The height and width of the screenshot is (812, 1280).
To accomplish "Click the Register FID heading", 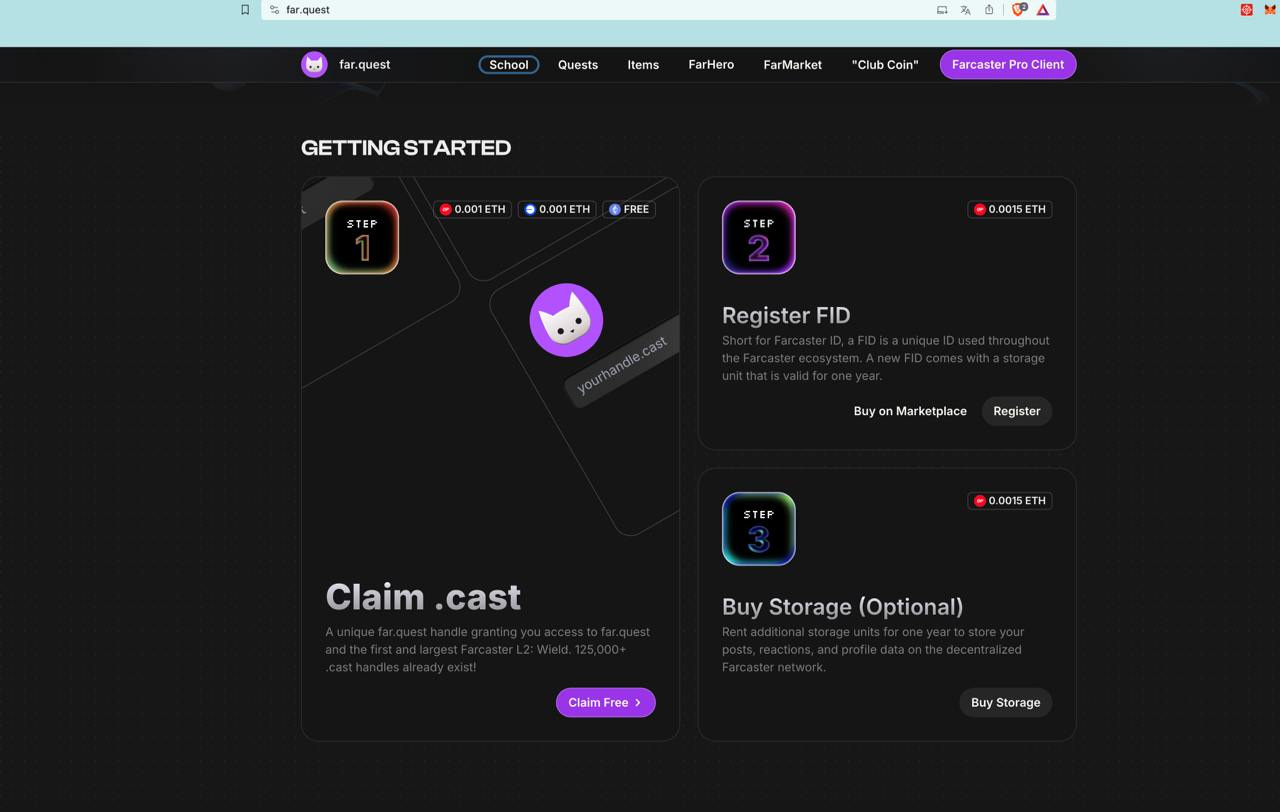I will pyautogui.click(x=786, y=315).
